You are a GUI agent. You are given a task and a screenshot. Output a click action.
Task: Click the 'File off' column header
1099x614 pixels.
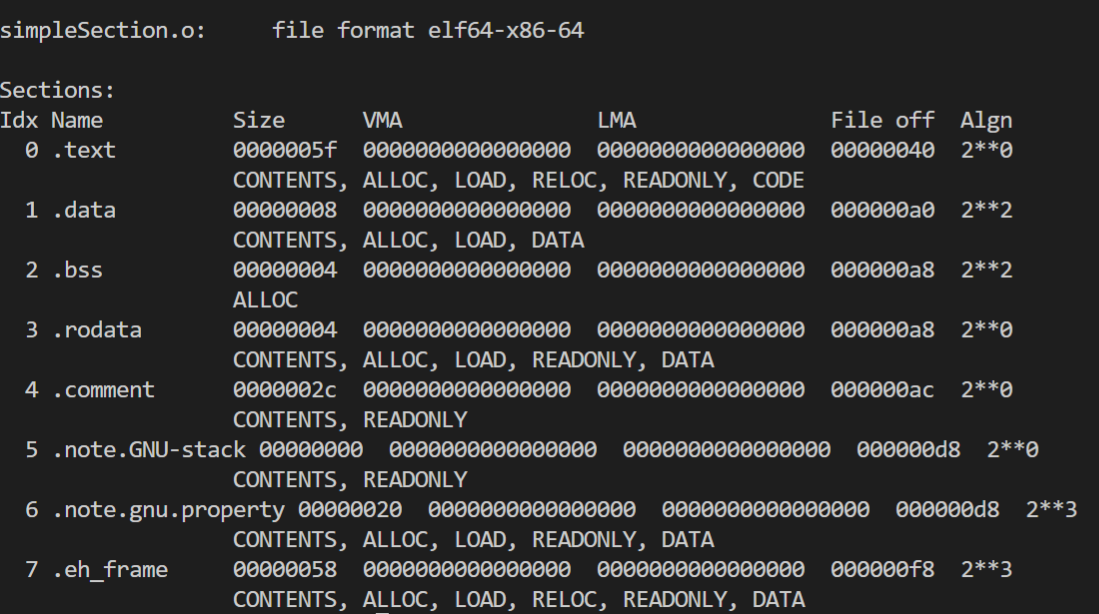coord(882,121)
